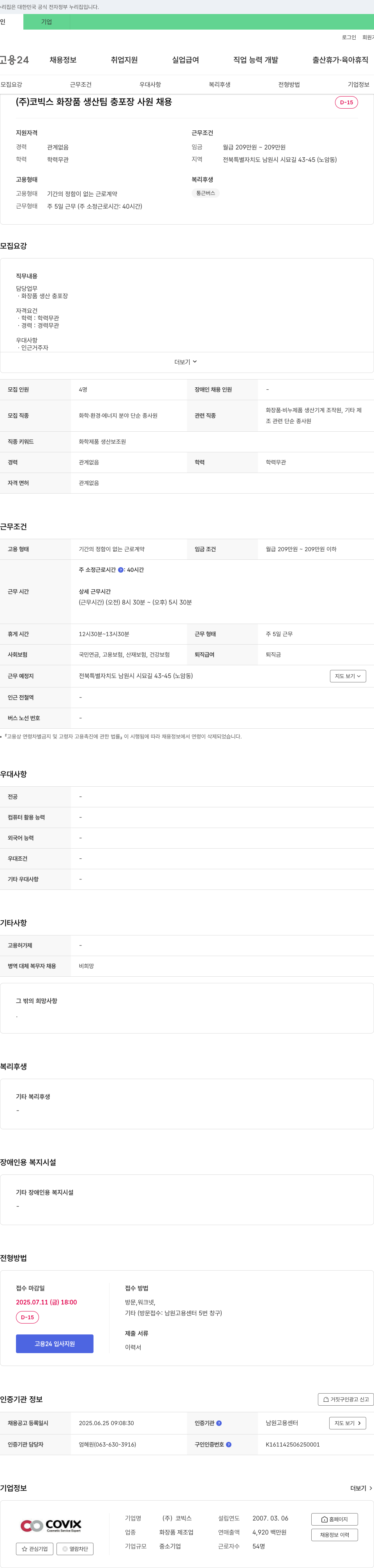Screen dimensions: 374x1568
Task: Add company to 관심기업 with star button
Action: pyautogui.click(x=35, y=1549)
